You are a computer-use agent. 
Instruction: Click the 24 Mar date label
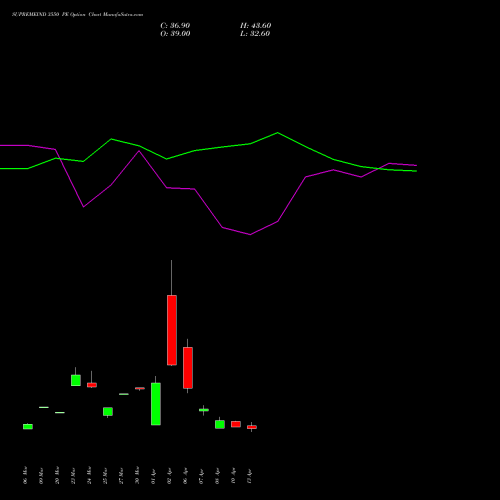coord(89,475)
